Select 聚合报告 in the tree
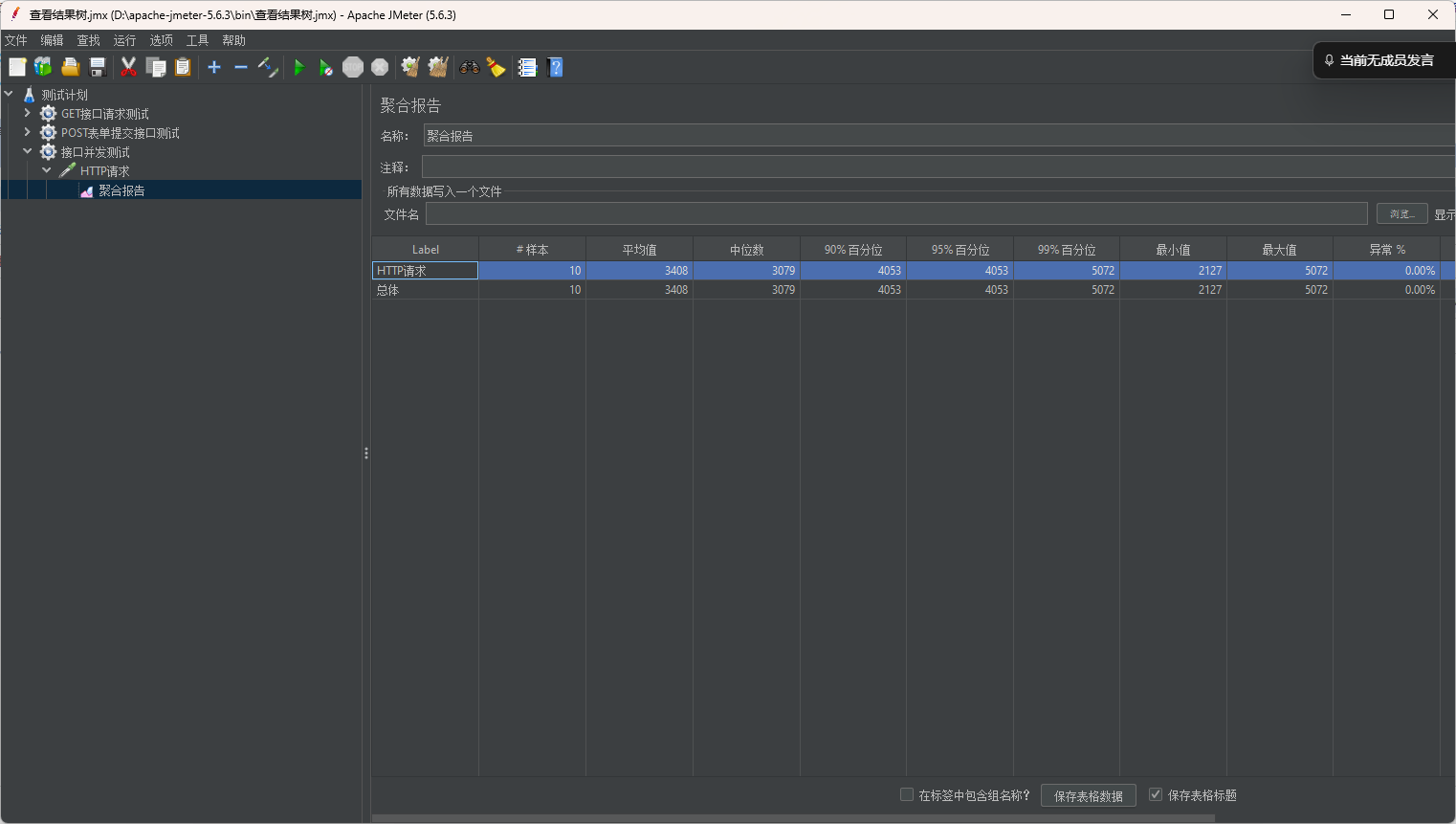 [121, 190]
